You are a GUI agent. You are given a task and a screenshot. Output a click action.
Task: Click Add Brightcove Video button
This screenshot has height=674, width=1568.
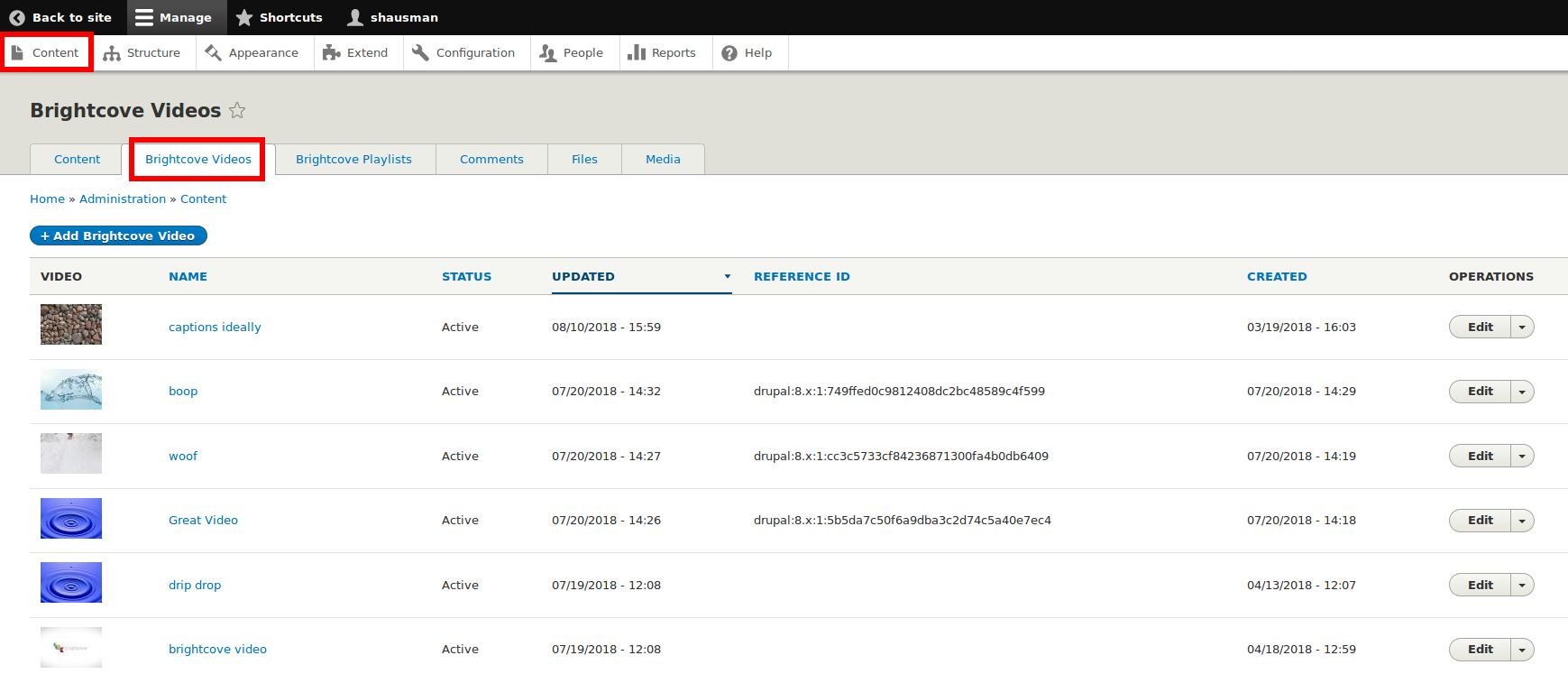pyautogui.click(x=118, y=235)
